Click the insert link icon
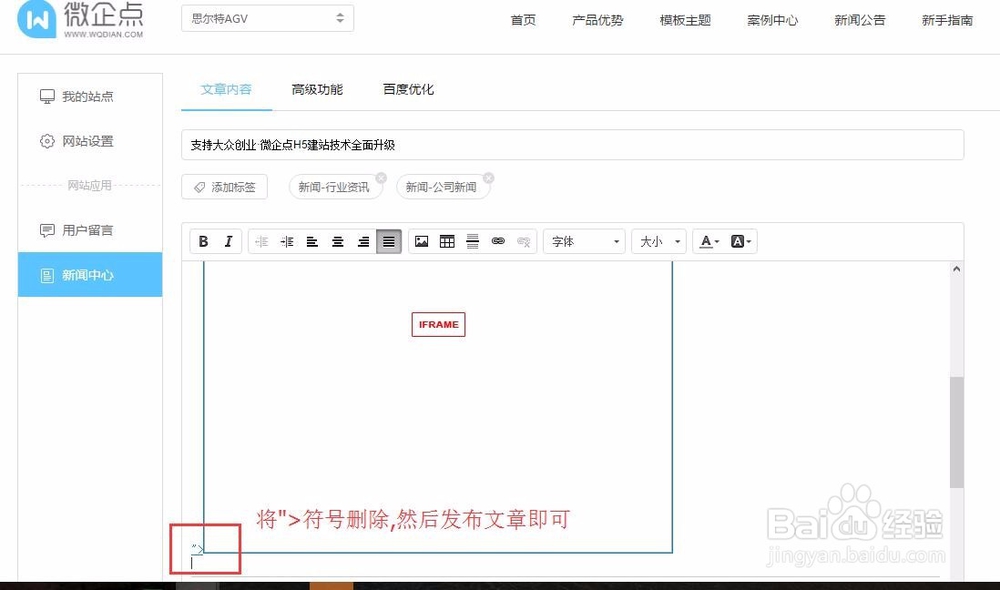 (x=498, y=242)
